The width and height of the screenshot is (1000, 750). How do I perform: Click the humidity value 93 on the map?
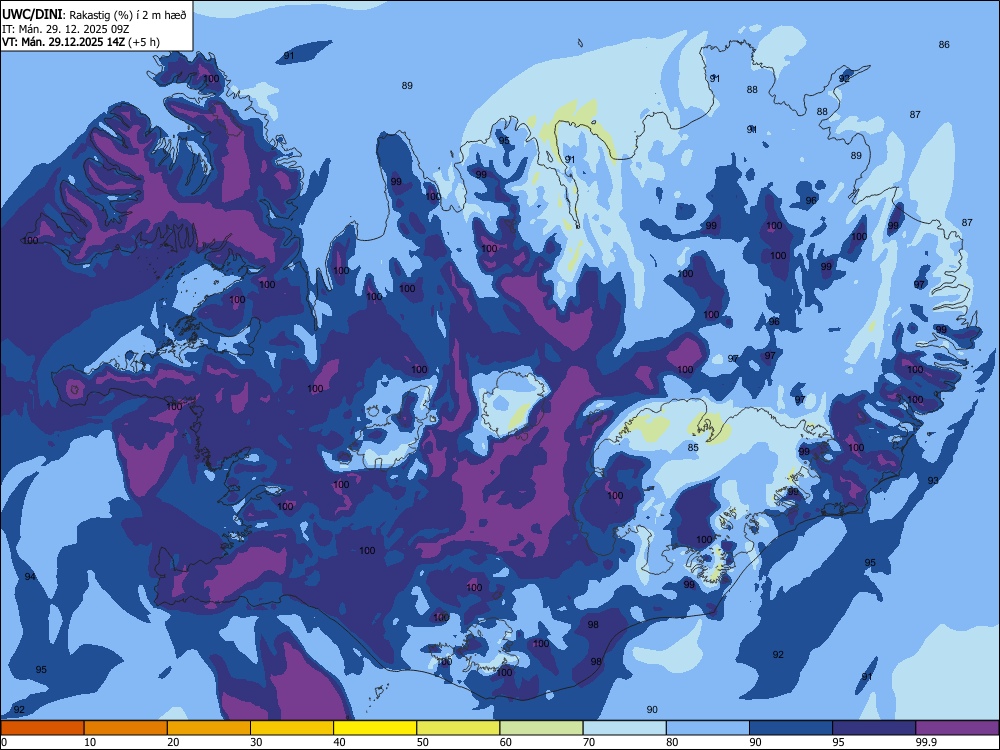(933, 480)
